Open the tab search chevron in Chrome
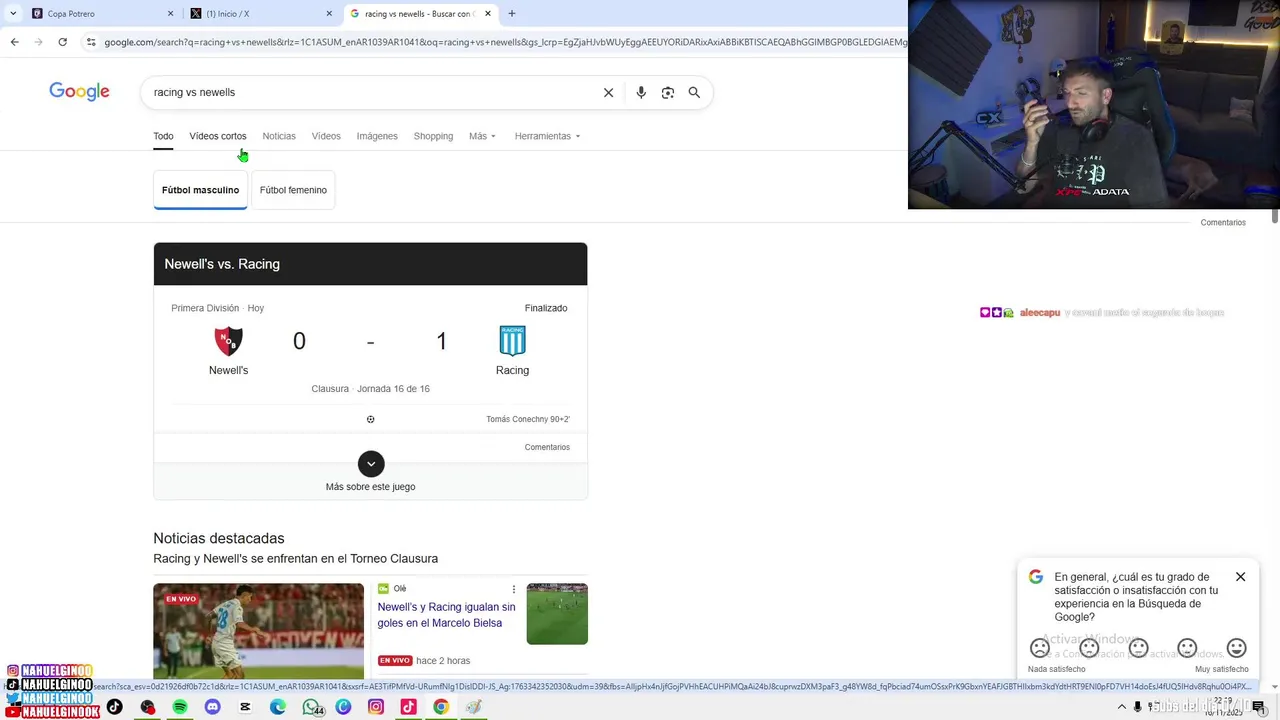1280x720 pixels. pos(12,14)
